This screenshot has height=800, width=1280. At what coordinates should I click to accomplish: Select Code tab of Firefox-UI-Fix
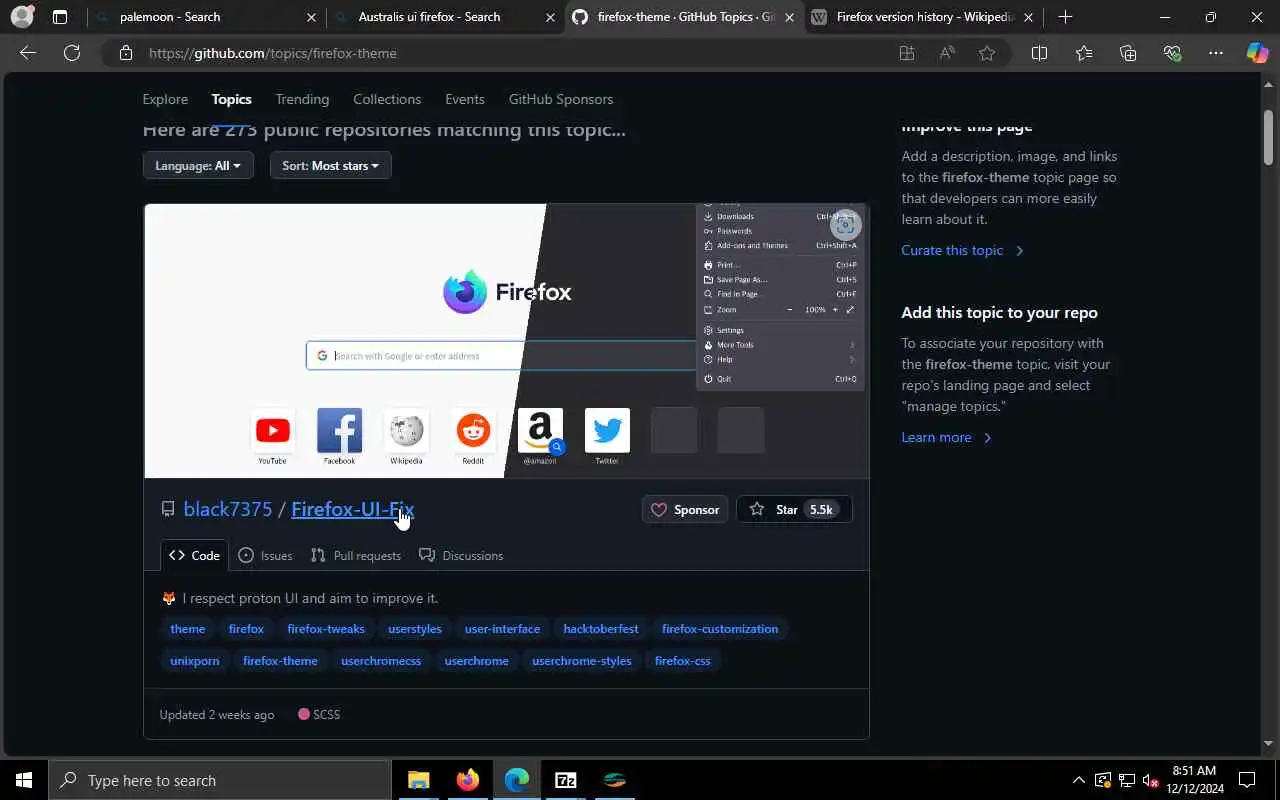pos(194,555)
